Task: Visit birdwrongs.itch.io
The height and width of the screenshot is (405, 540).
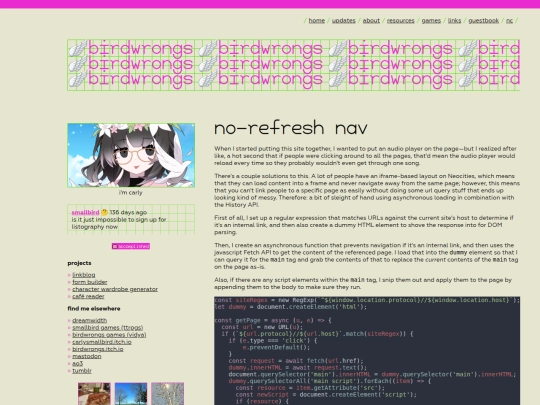Action: point(97,349)
